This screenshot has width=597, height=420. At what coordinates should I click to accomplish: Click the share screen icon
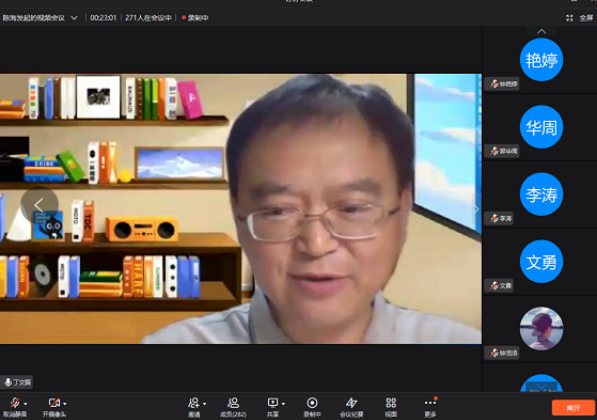[x=273, y=403]
